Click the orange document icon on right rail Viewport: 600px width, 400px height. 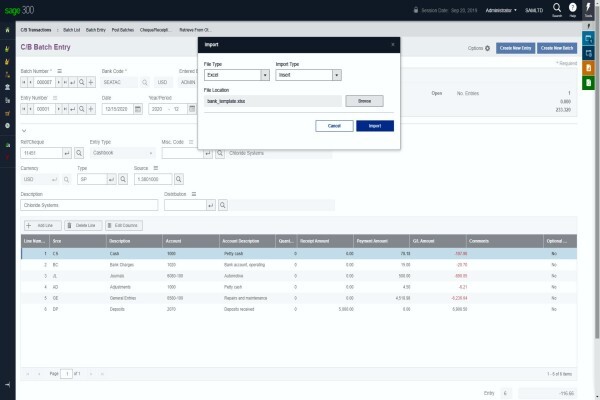[x=589, y=68]
